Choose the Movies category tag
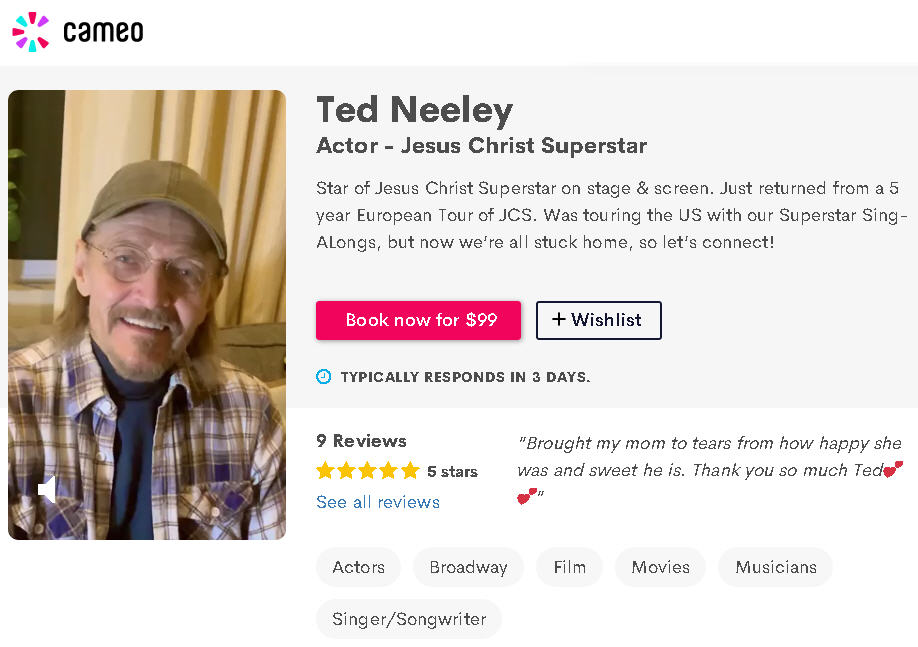The height and width of the screenshot is (647, 918). (660, 567)
